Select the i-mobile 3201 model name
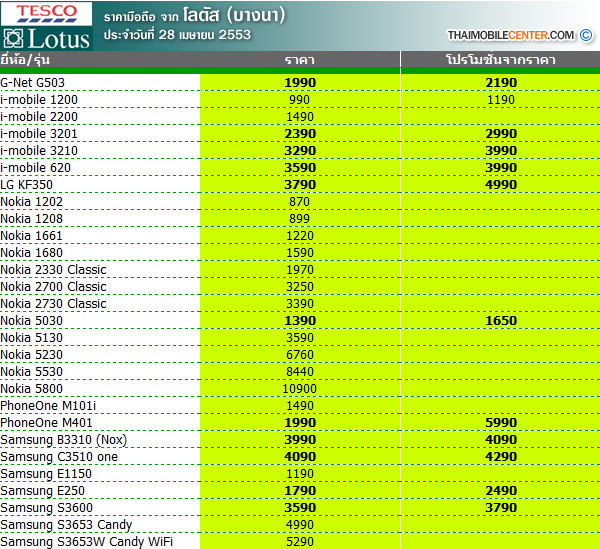Image resolution: width=600 pixels, height=549 pixels. [x=39, y=134]
